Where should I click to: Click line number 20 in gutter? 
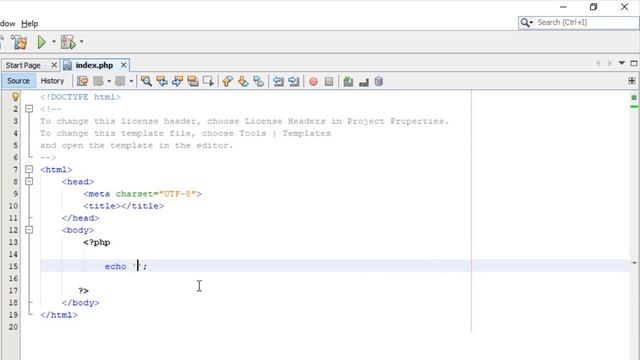13,327
